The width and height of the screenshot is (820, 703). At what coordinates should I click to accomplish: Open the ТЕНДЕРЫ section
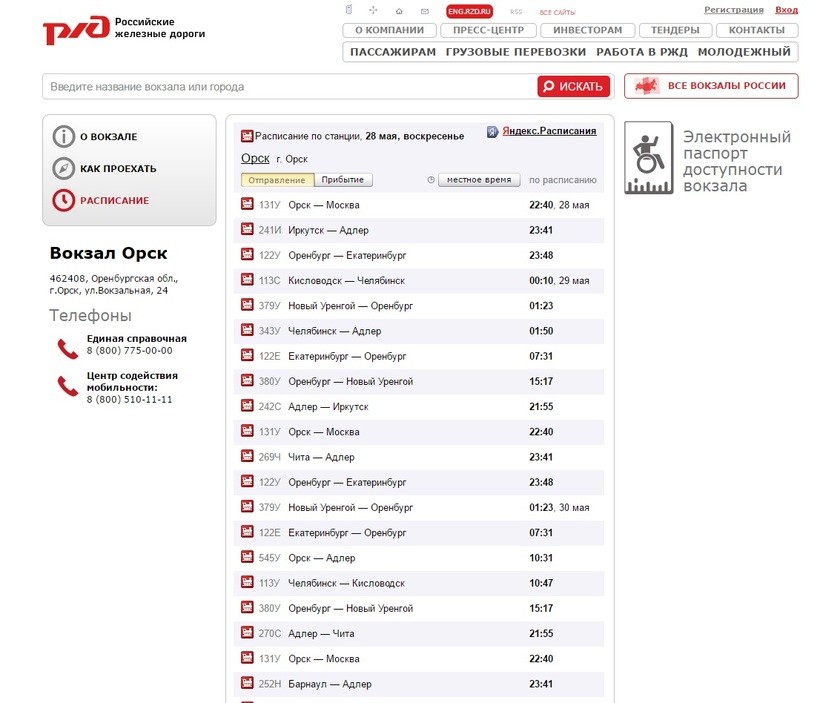click(x=675, y=30)
